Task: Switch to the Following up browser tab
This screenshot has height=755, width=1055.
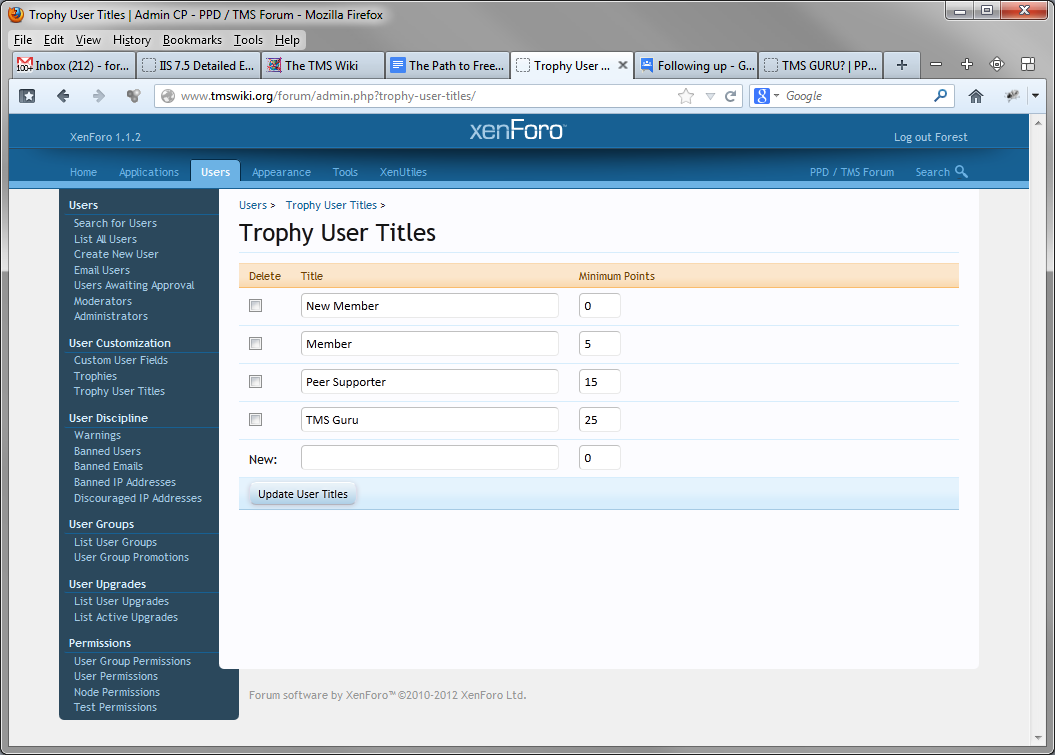Action: pos(696,65)
